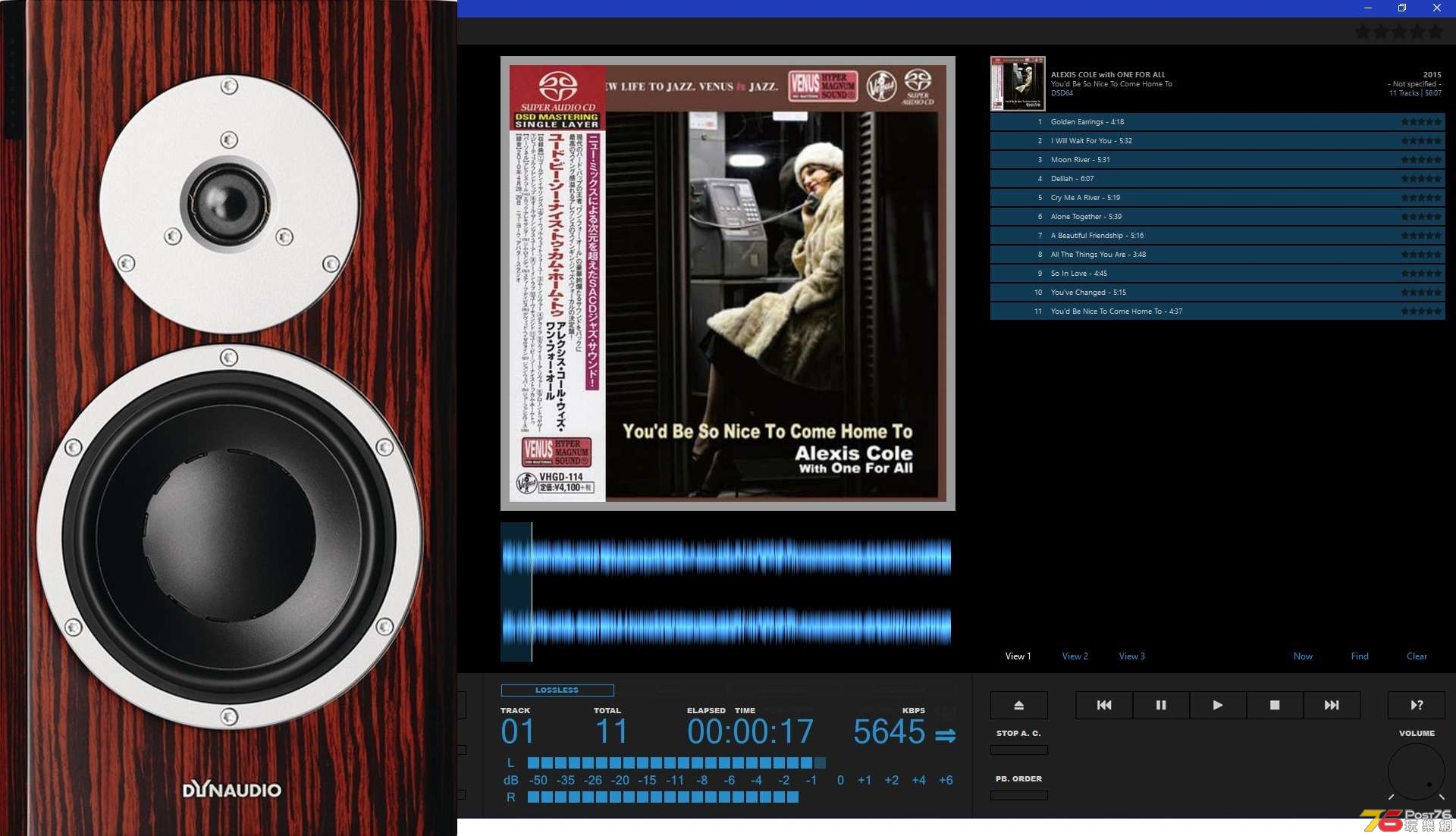Screen dimensions: 1456x836
Task: Pause the current playback
Action: pyautogui.click(x=1161, y=705)
